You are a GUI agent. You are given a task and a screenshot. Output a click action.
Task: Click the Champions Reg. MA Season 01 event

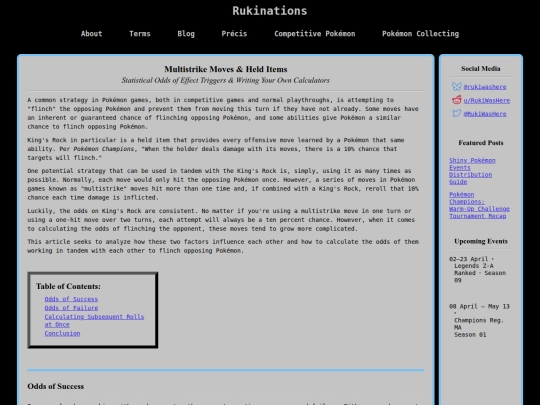tap(479, 320)
